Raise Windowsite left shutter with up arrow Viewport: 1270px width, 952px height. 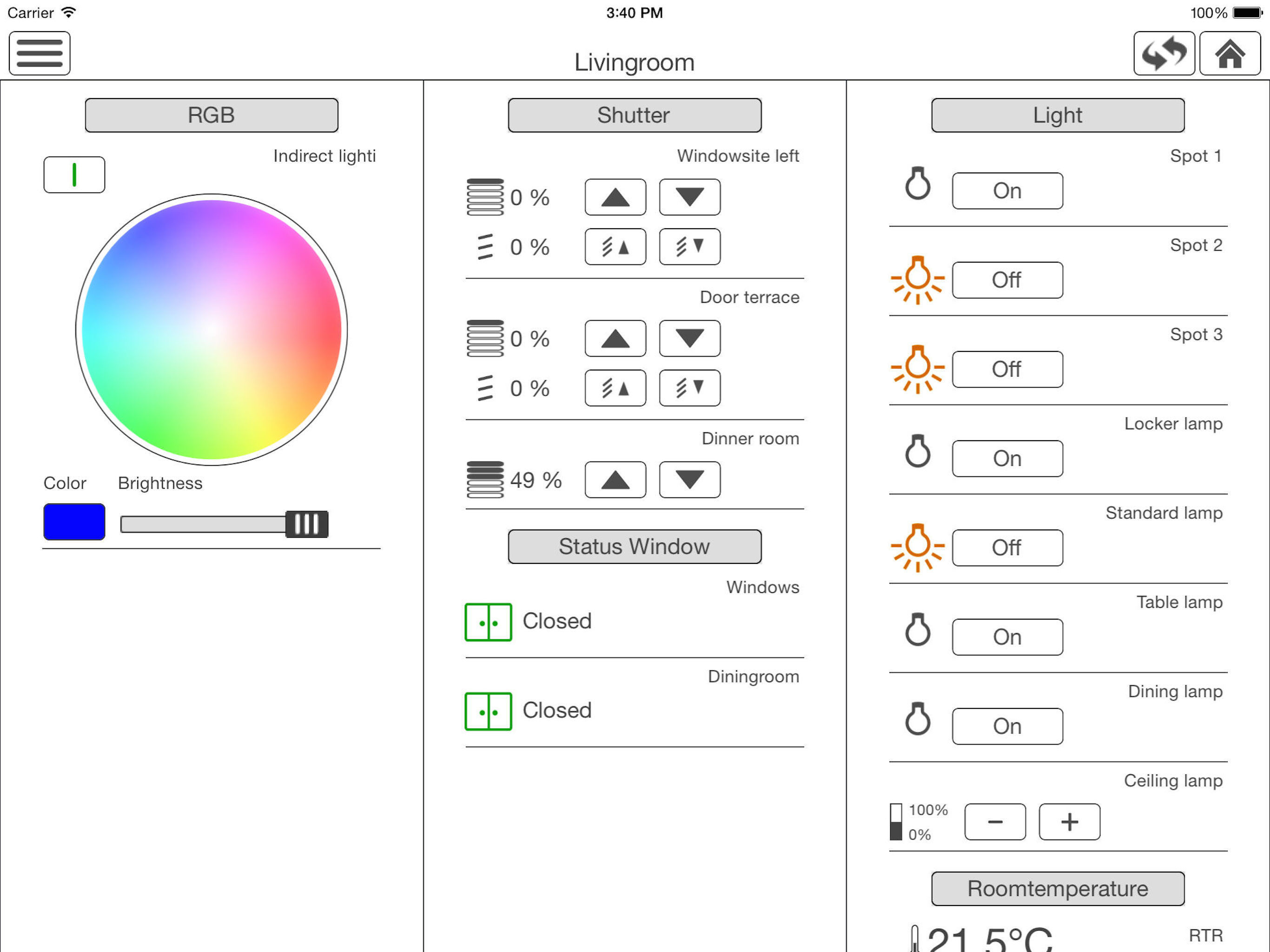(x=615, y=197)
